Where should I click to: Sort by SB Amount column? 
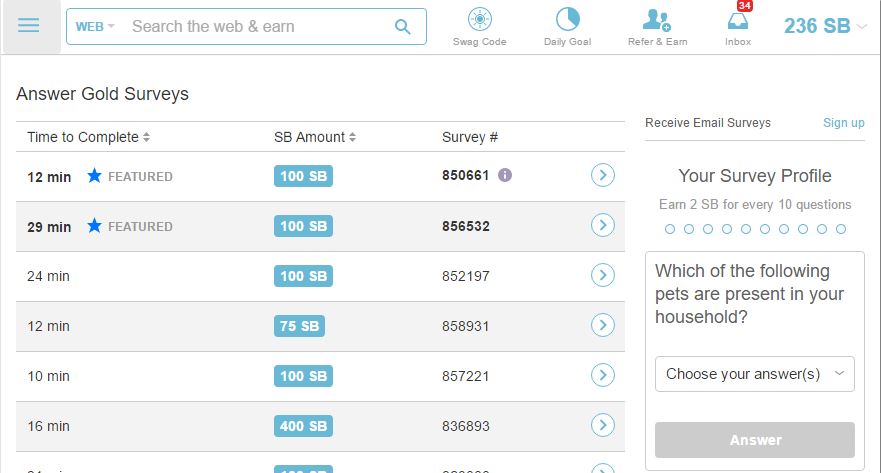click(x=315, y=137)
